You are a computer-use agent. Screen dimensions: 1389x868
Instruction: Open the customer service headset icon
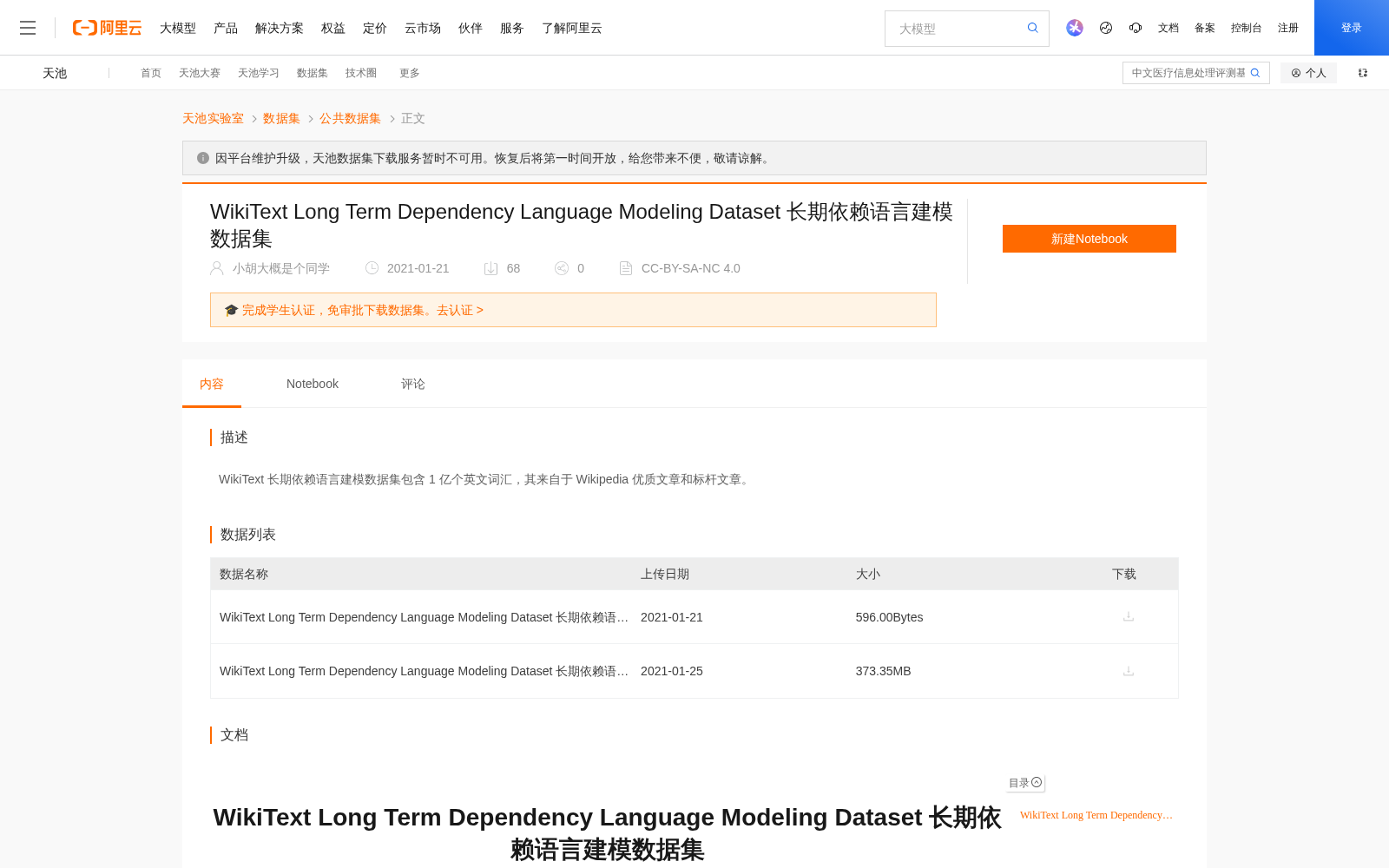click(1136, 28)
